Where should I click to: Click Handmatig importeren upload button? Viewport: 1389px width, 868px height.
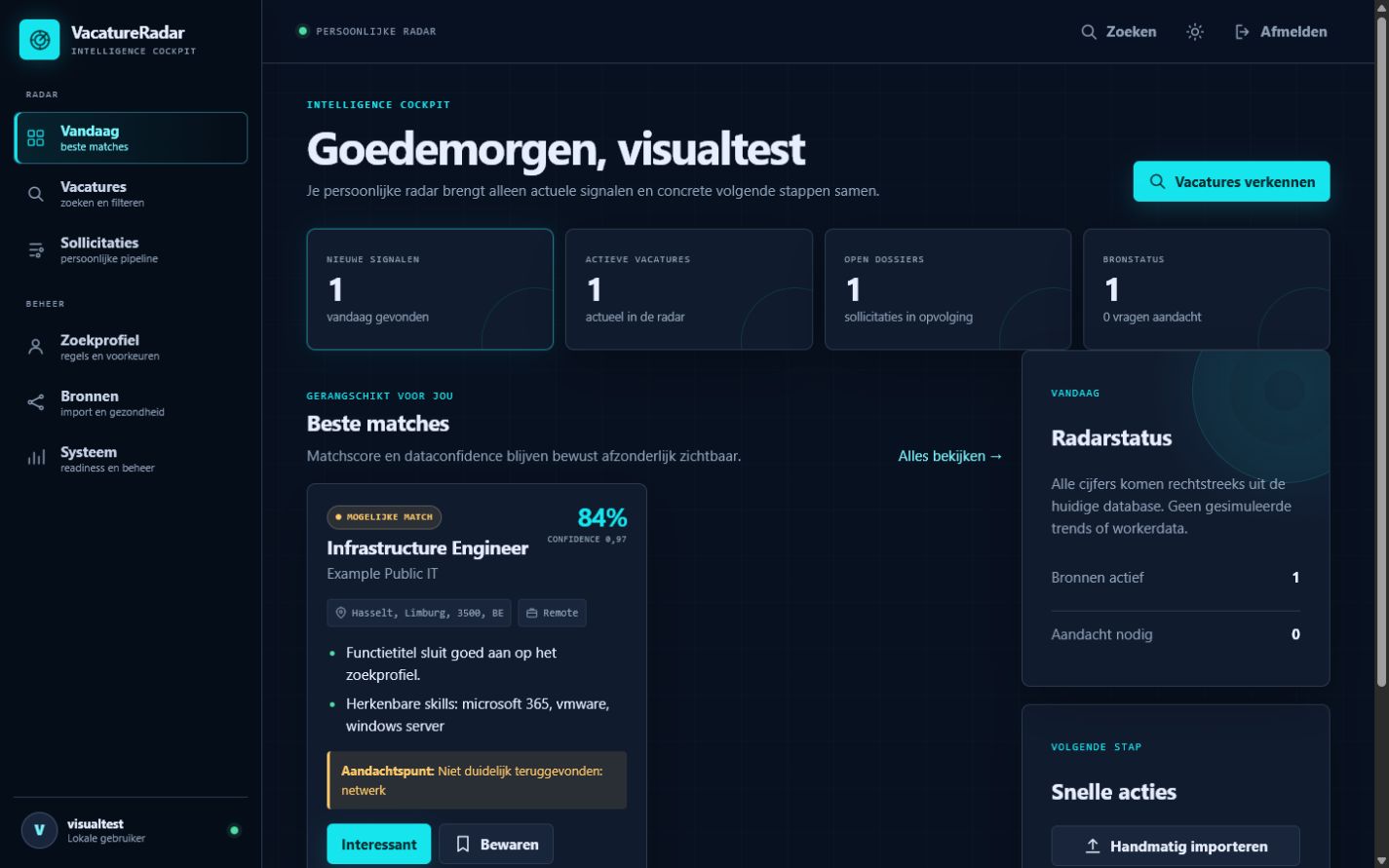point(1176,847)
